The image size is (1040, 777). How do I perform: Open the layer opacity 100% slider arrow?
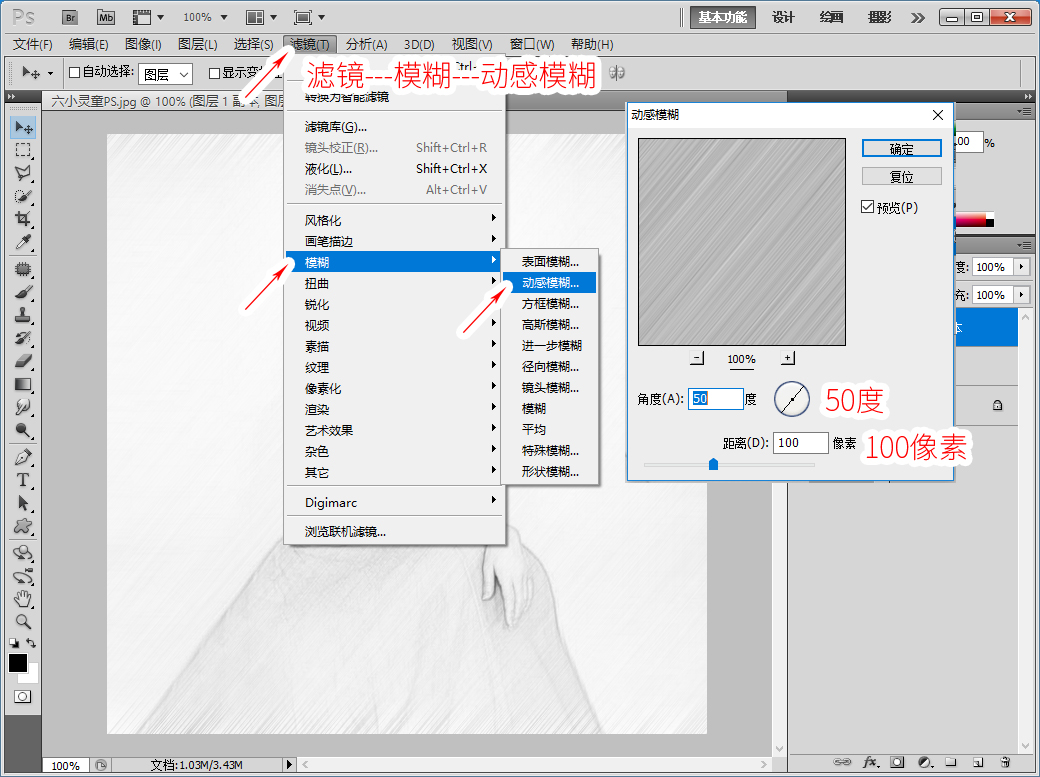(x=1021, y=267)
